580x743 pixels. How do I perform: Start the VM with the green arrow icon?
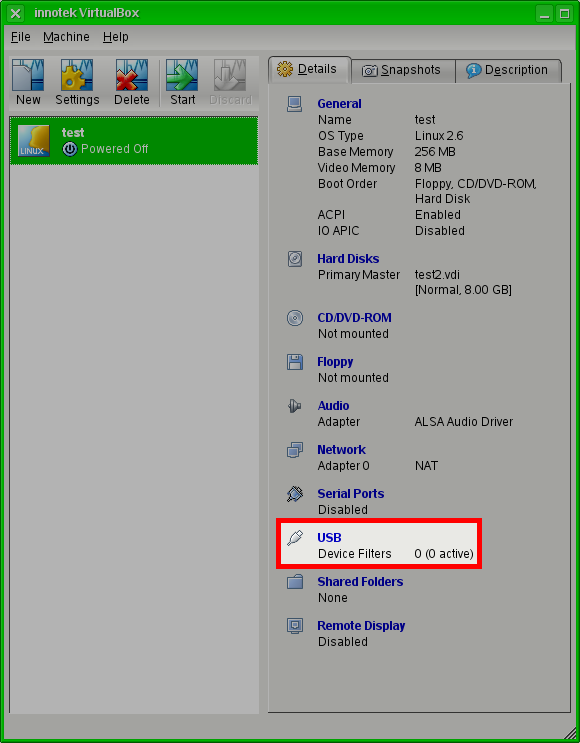point(182,75)
